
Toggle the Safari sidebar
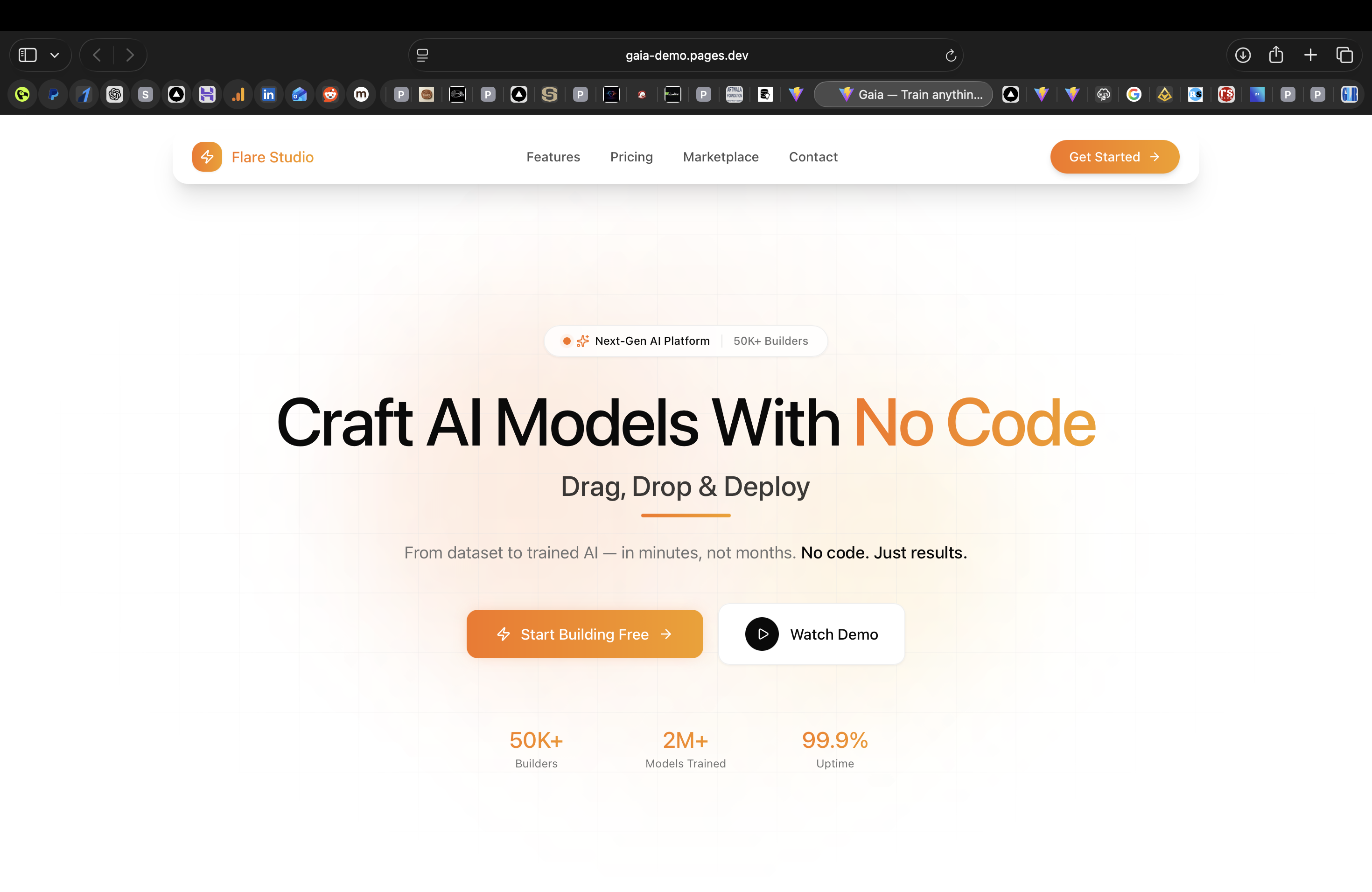click(28, 56)
